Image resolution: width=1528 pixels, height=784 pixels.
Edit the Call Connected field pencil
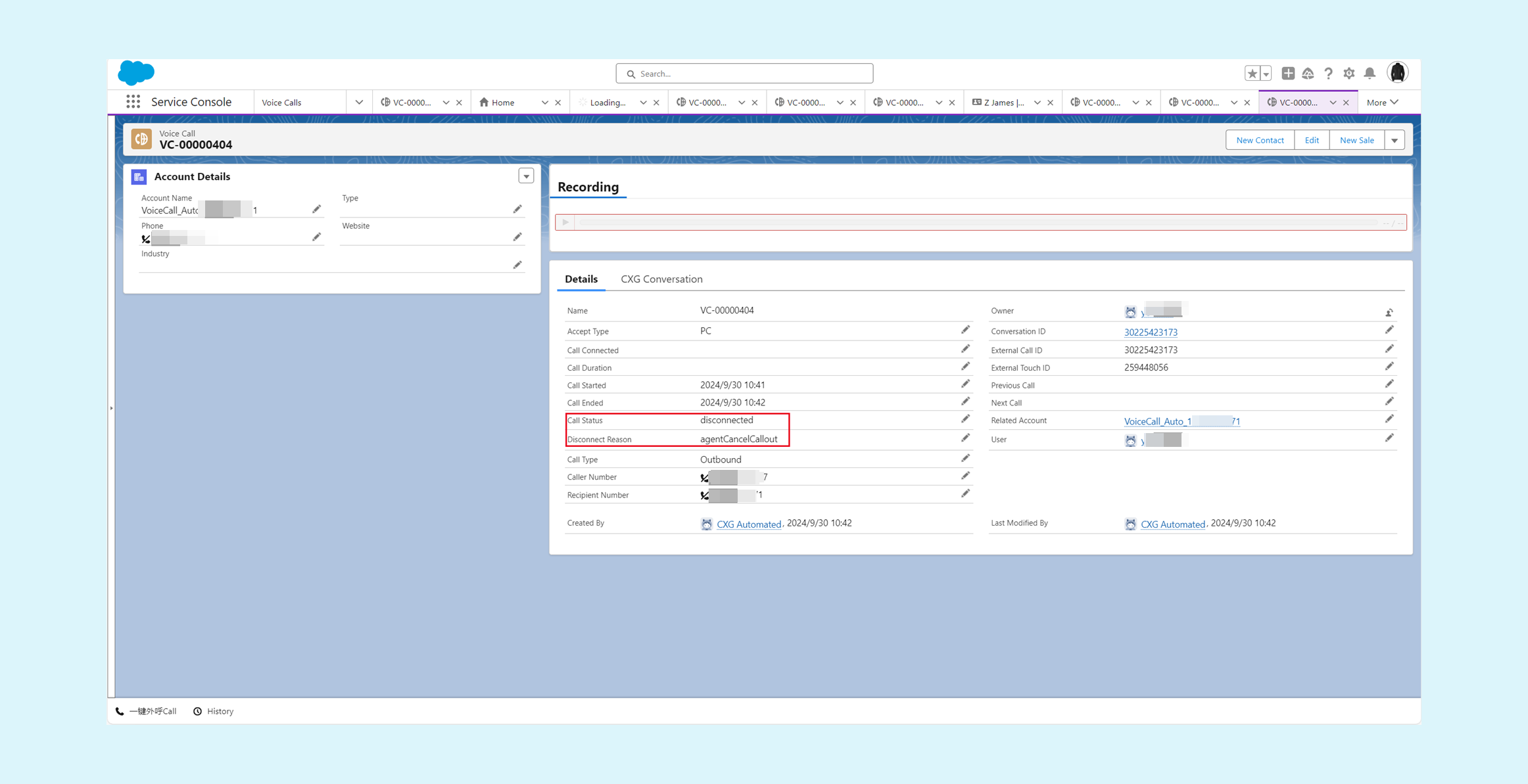point(965,349)
